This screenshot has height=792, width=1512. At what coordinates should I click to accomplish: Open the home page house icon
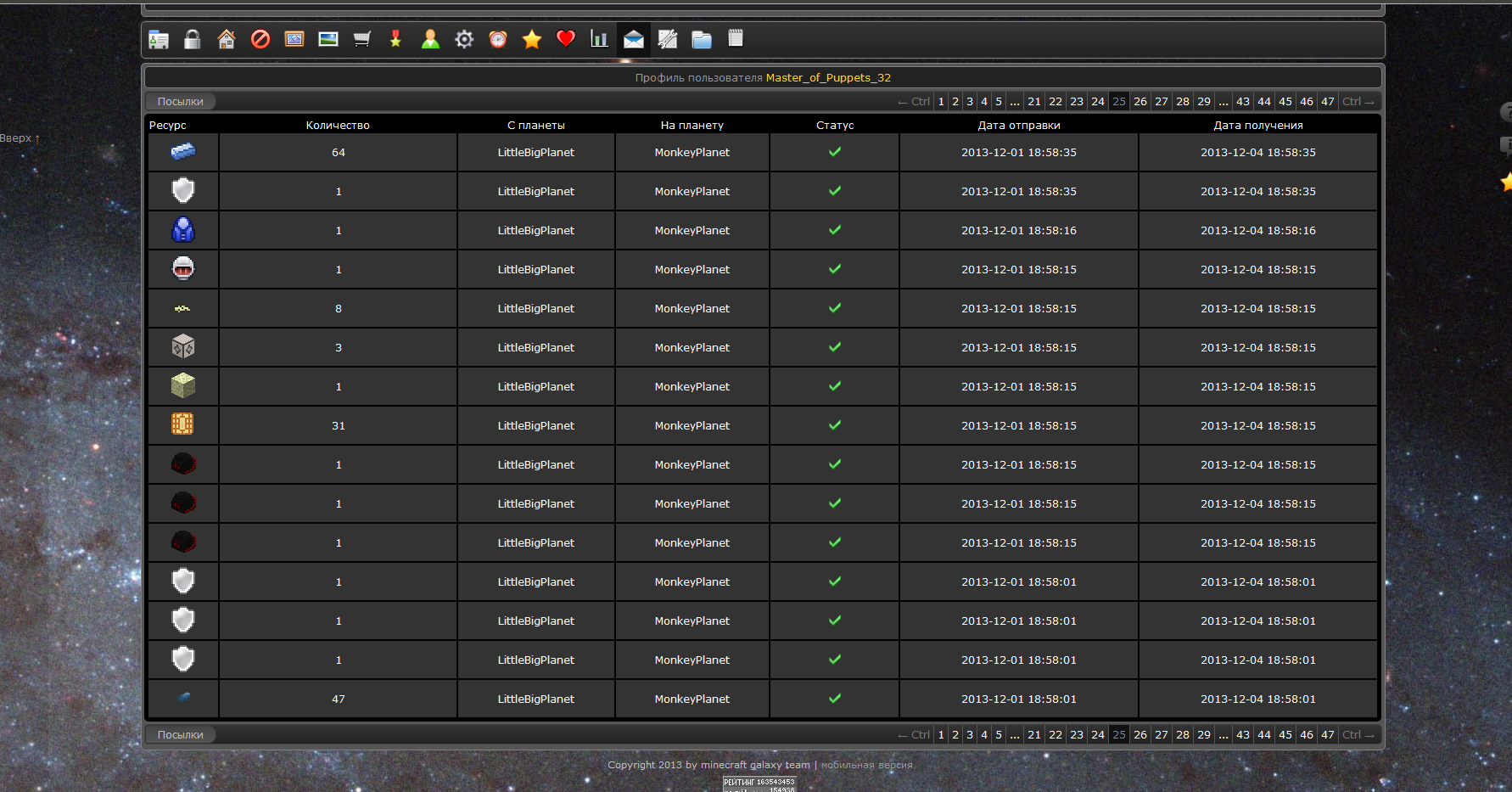(227, 39)
